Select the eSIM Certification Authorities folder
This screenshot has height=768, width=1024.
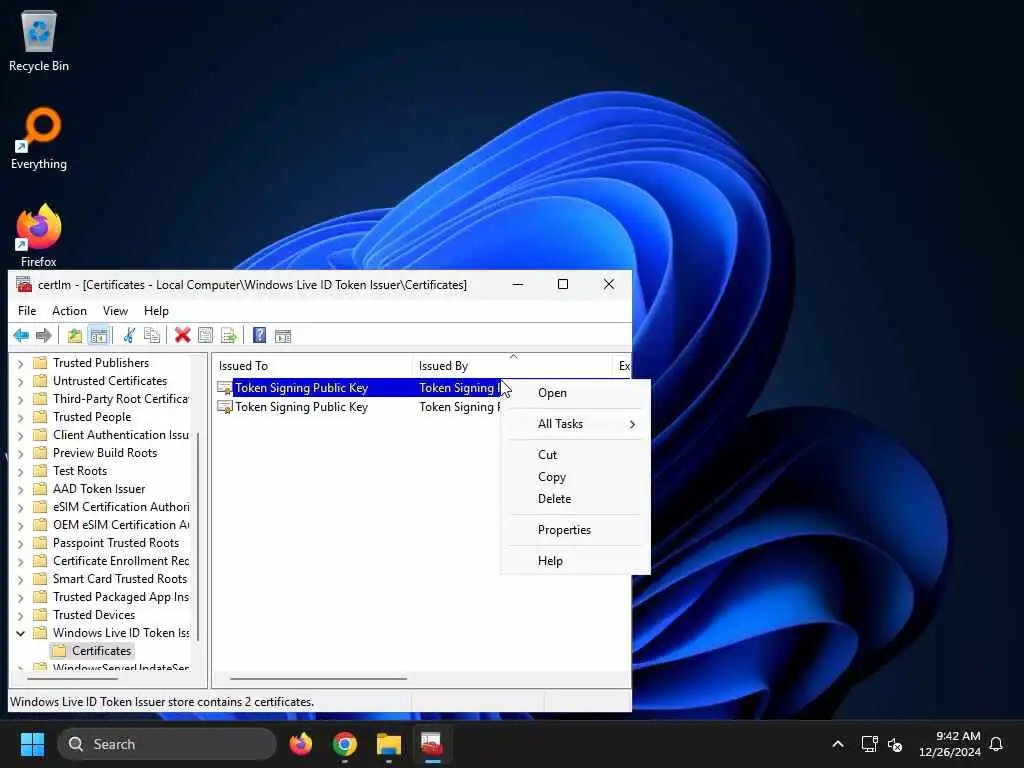112,507
